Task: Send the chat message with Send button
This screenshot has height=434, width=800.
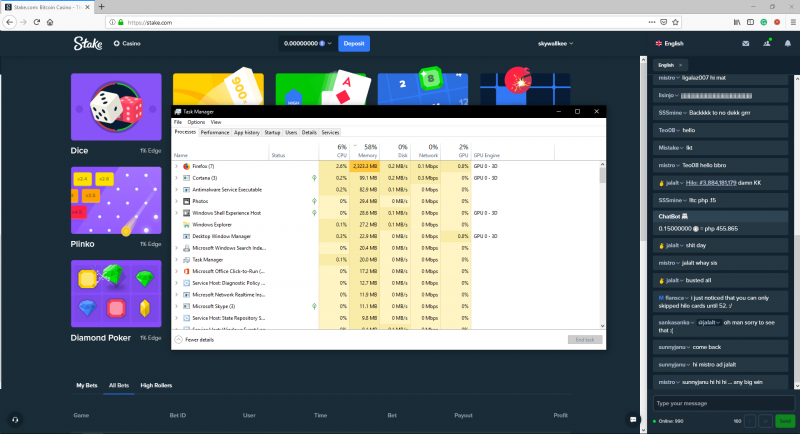Action: pos(785,421)
